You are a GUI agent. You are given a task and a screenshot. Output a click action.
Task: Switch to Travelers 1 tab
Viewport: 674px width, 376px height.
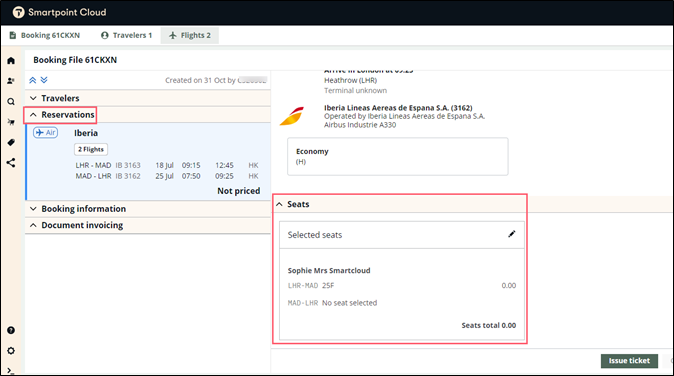(x=127, y=35)
